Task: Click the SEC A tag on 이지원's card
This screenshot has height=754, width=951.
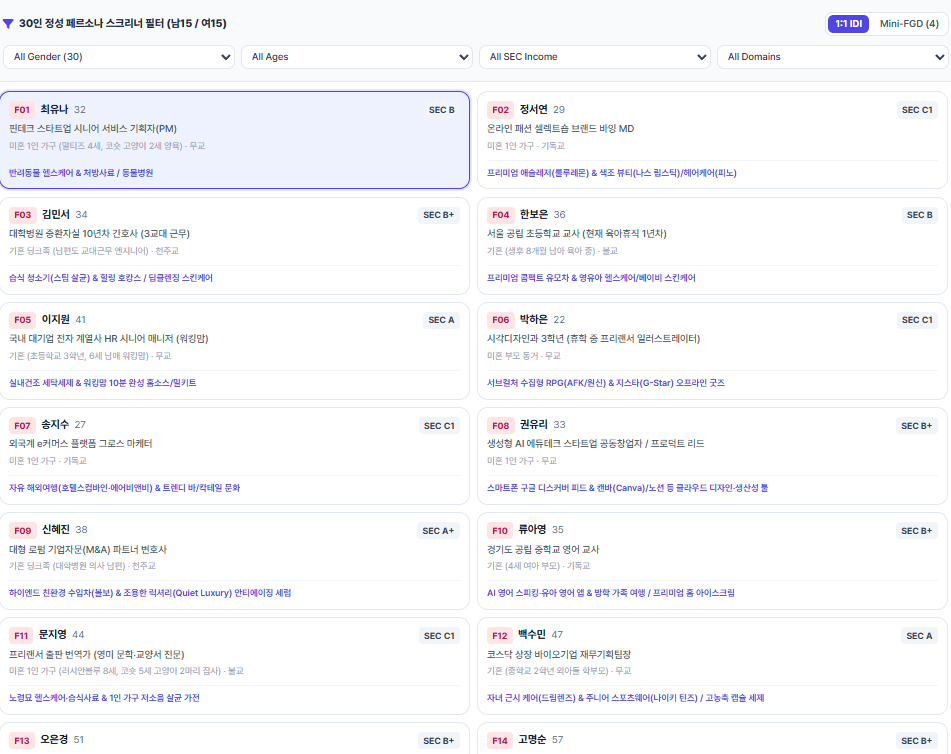Action: click(x=441, y=320)
